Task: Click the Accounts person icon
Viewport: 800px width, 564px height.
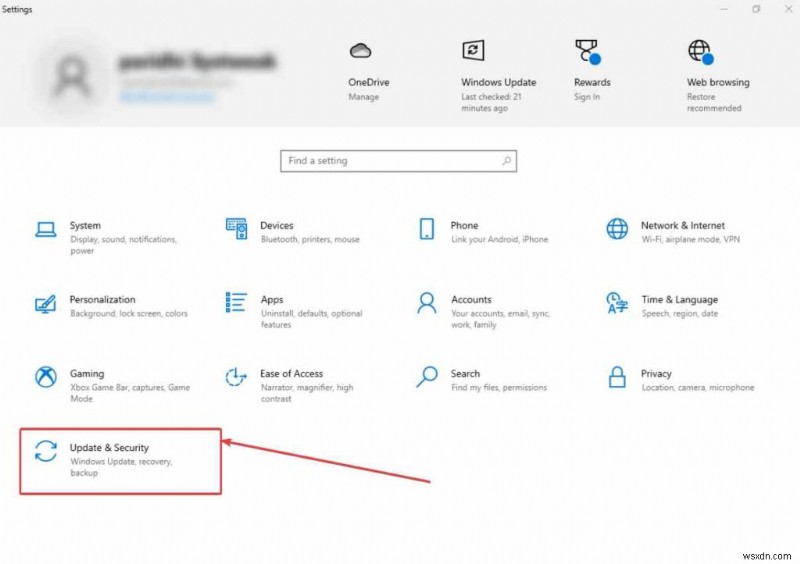Action: (427, 303)
